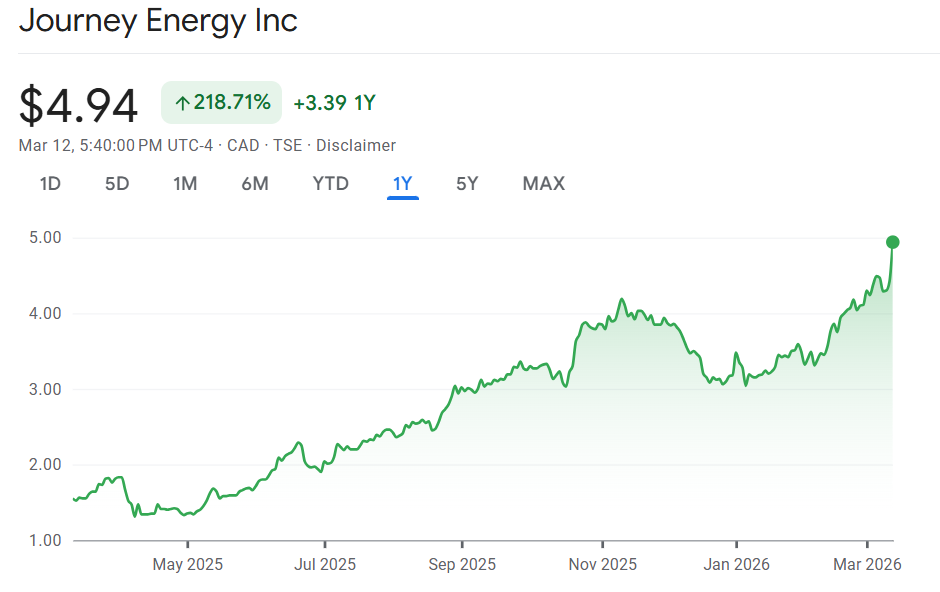Click the Sep 2025 axis label

click(x=462, y=565)
